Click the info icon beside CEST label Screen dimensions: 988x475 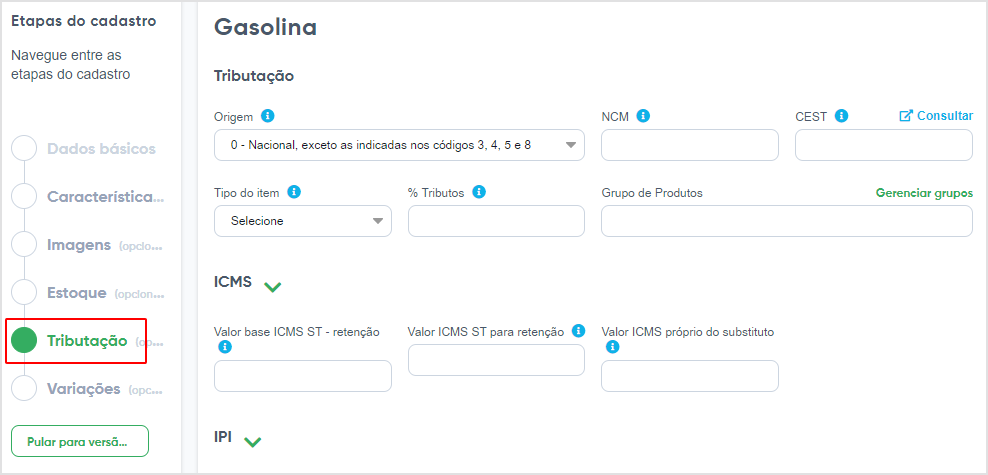click(841, 117)
